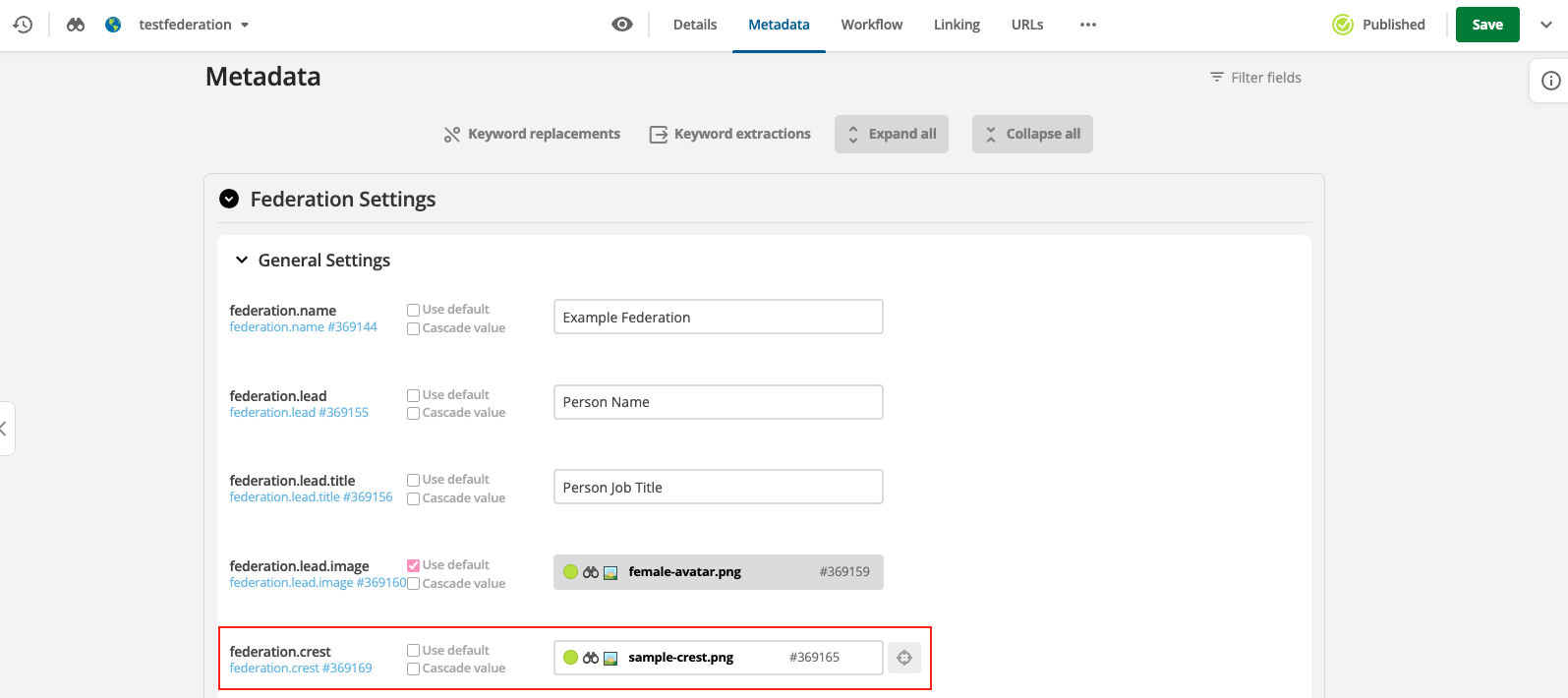Screen dimensions: 1568x698
Task: Click green status dot on sample-crest.png
Action: tap(570, 658)
